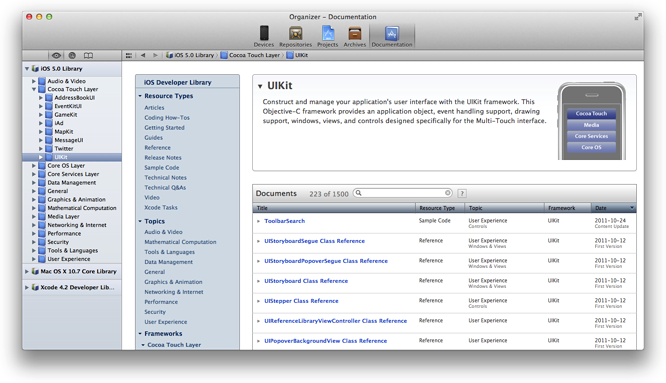The width and height of the screenshot is (666, 383).
Task: Click the magnifier in Documents search
Action: 358,193
